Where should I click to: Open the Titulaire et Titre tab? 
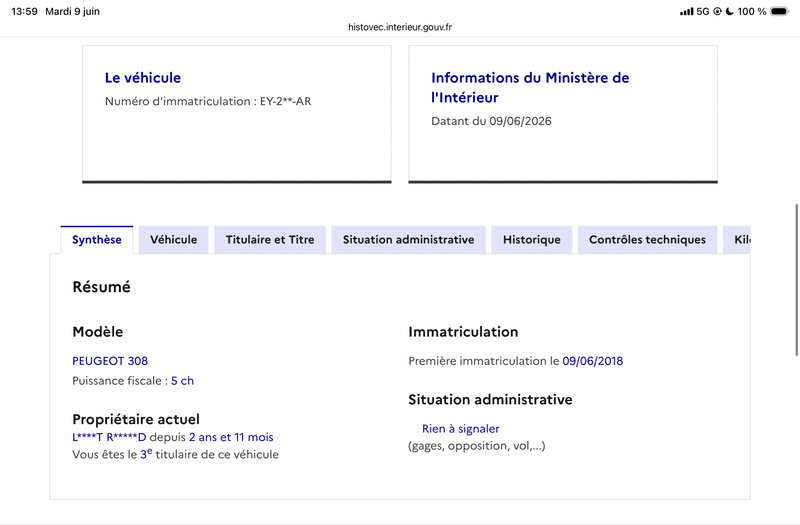click(270, 240)
